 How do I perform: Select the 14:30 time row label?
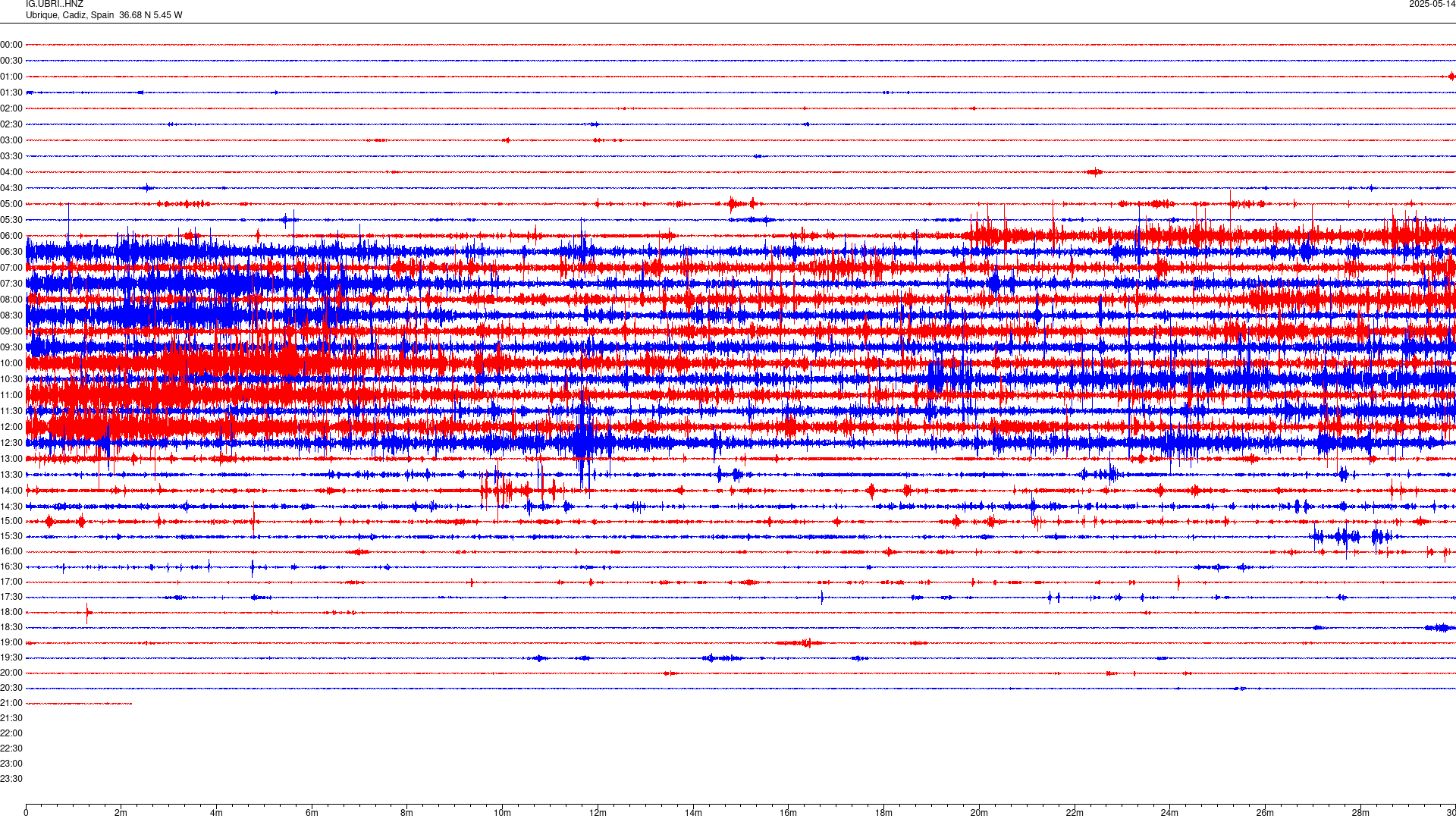pyautogui.click(x=11, y=507)
